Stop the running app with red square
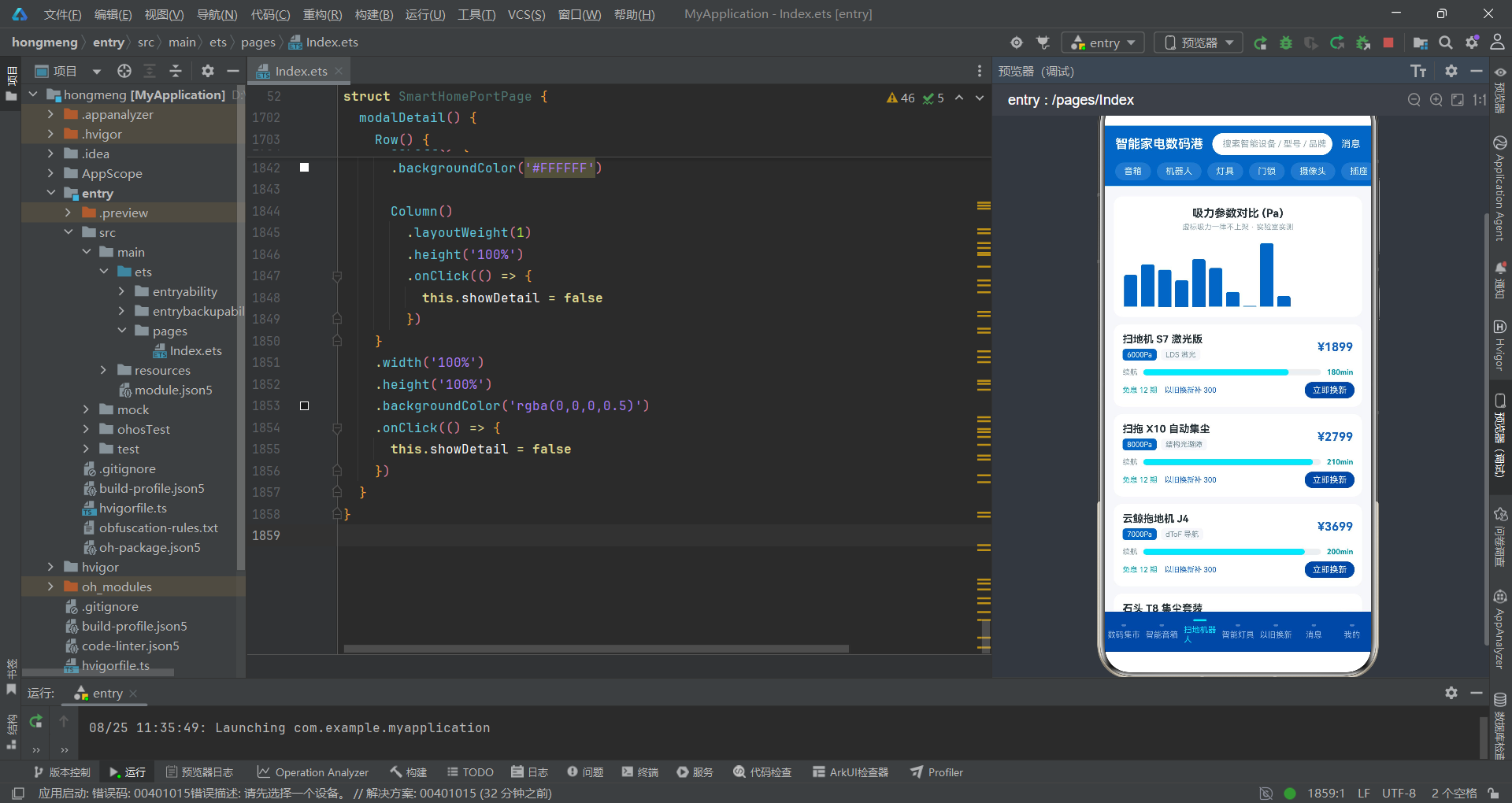 pyautogui.click(x=1388, y=43)
